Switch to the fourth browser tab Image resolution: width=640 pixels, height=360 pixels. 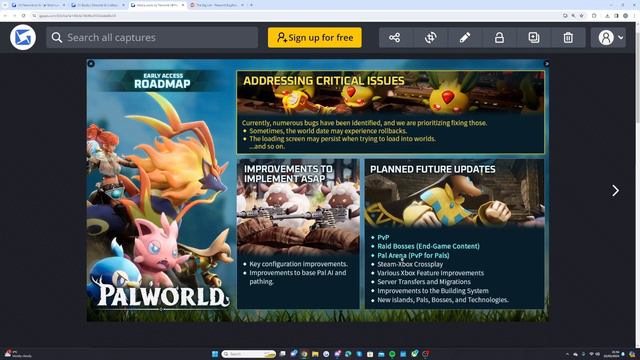coord(216,5)
